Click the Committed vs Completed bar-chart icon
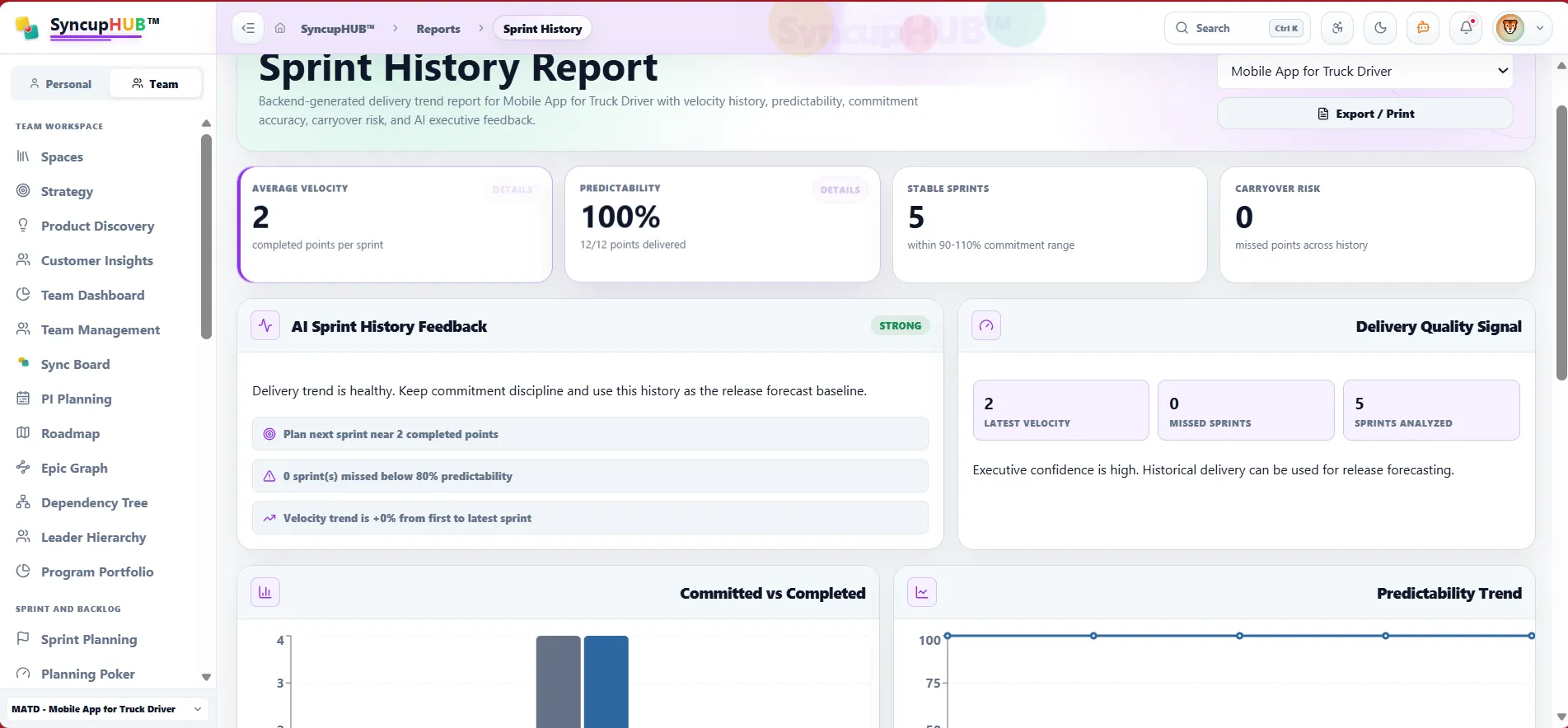The height and width of the screenshot is (728, 1568). [x=265, y=592]
